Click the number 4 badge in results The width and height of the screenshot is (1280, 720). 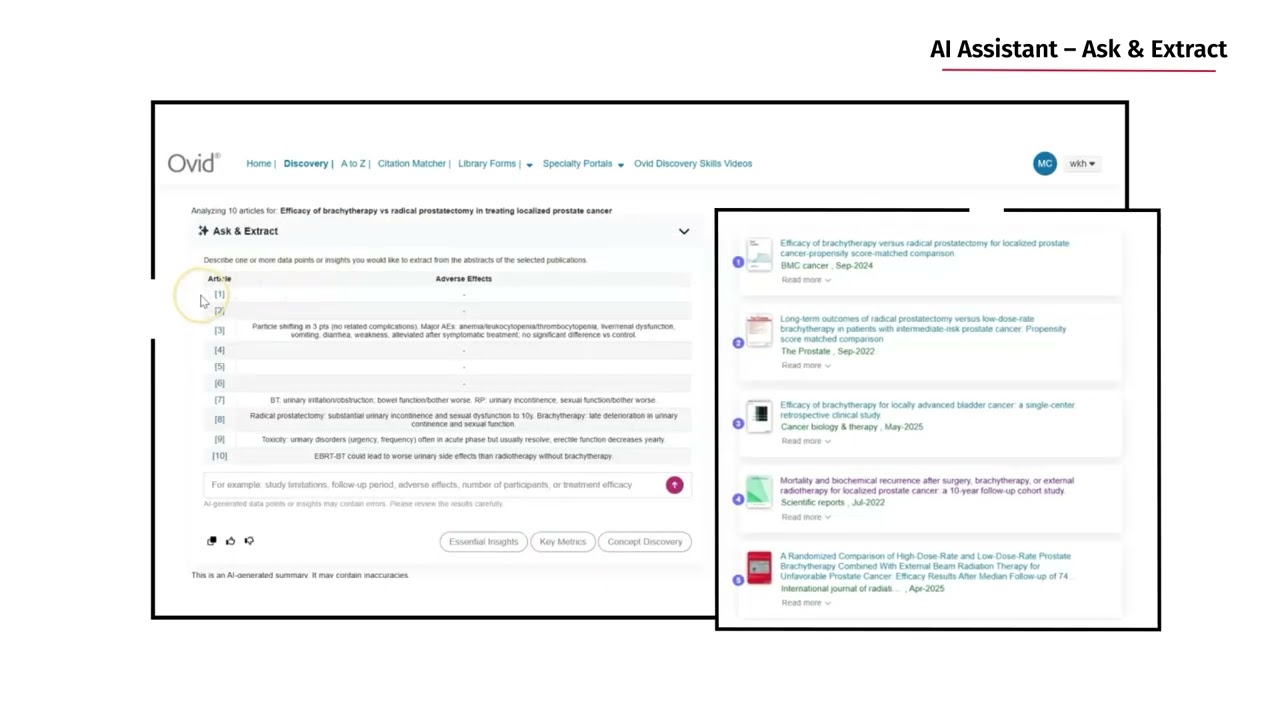point(738,499)
